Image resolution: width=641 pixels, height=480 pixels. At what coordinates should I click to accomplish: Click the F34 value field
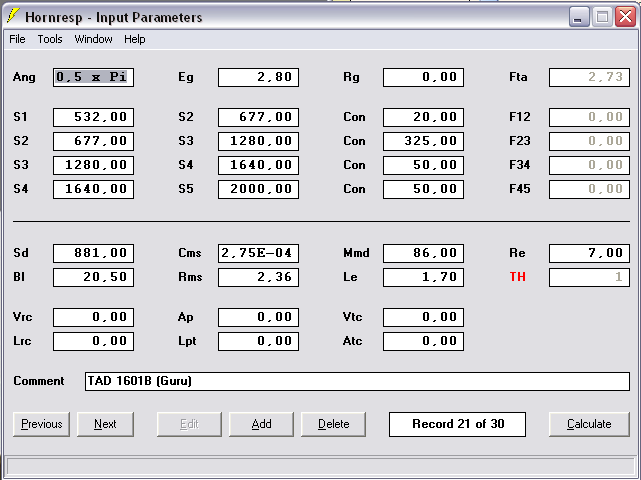pos(589,165)
